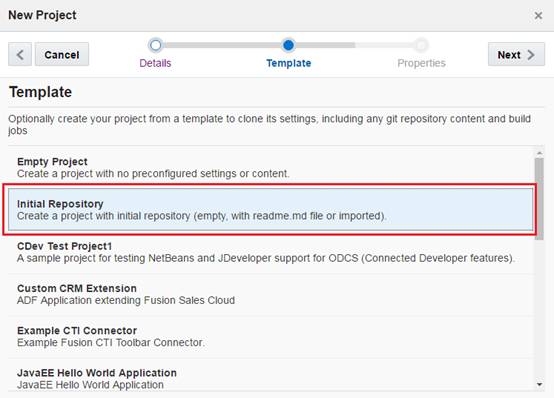Choose the CDev Test Project1 template
The width and height of the screenshot is (554, 398).
tap(271, 252)
